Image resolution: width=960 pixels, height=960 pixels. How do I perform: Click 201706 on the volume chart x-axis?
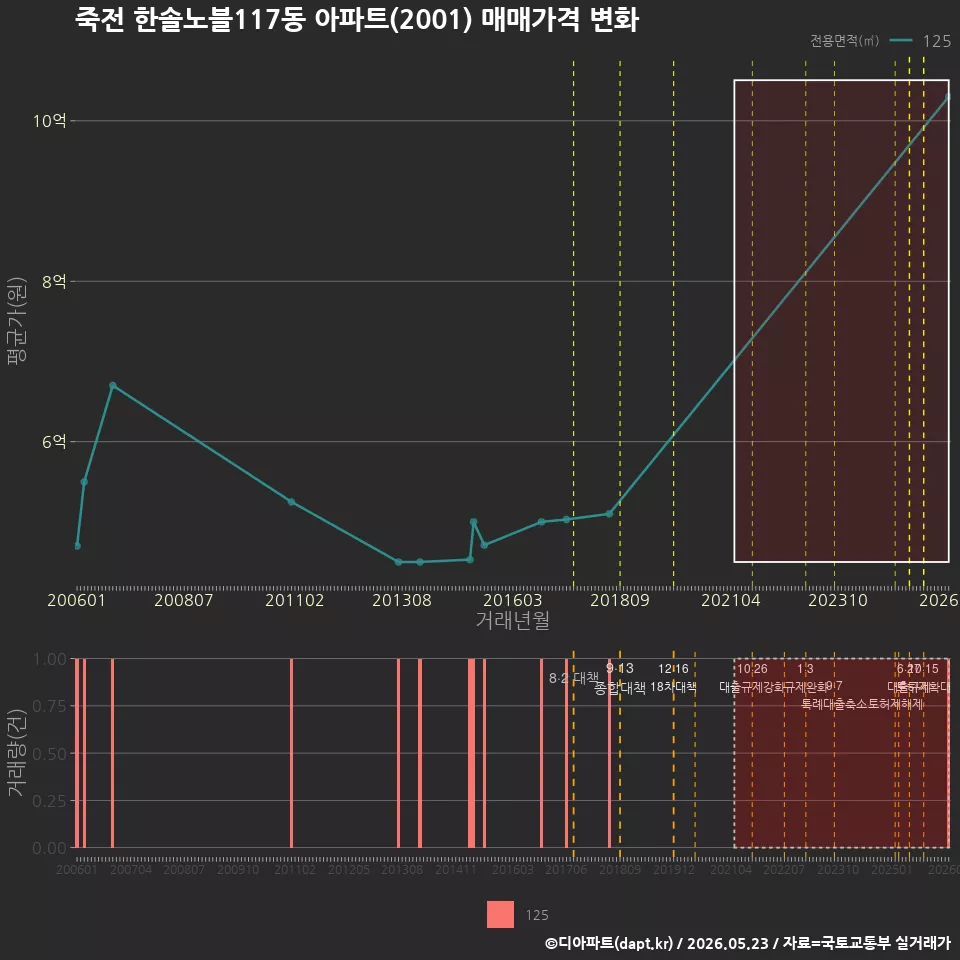566,869
